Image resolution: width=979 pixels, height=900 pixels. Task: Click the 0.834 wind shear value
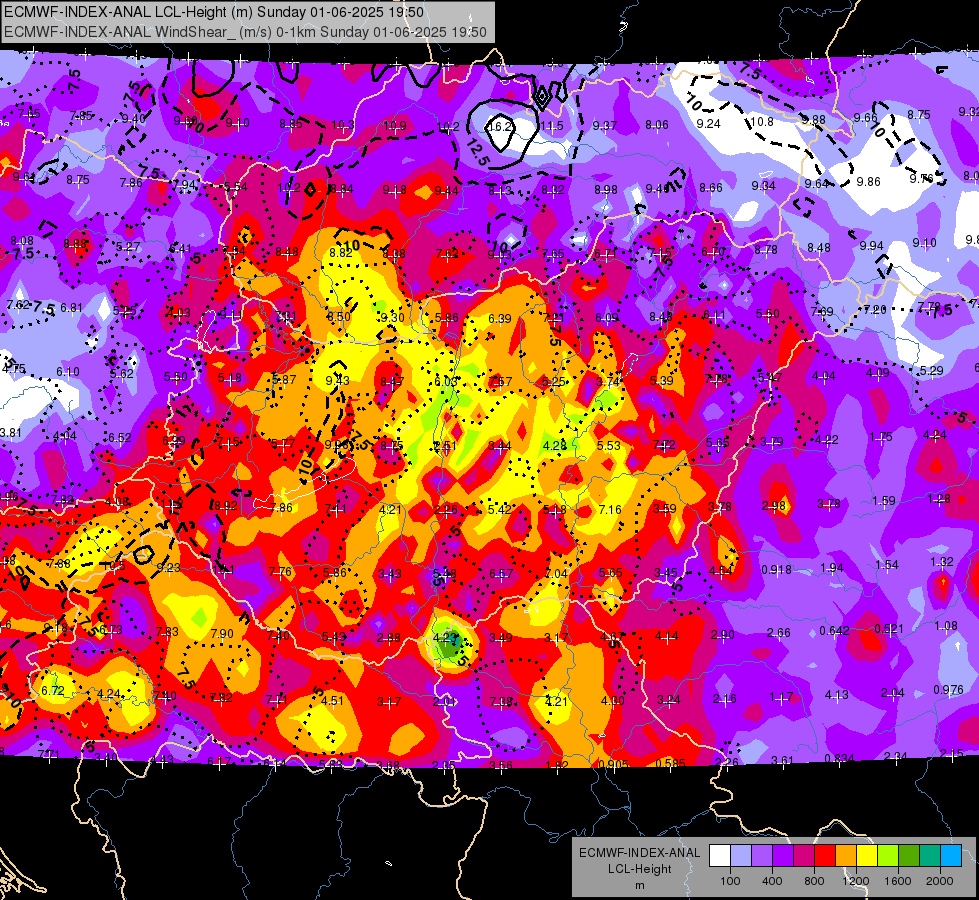(x=839, y=759)
